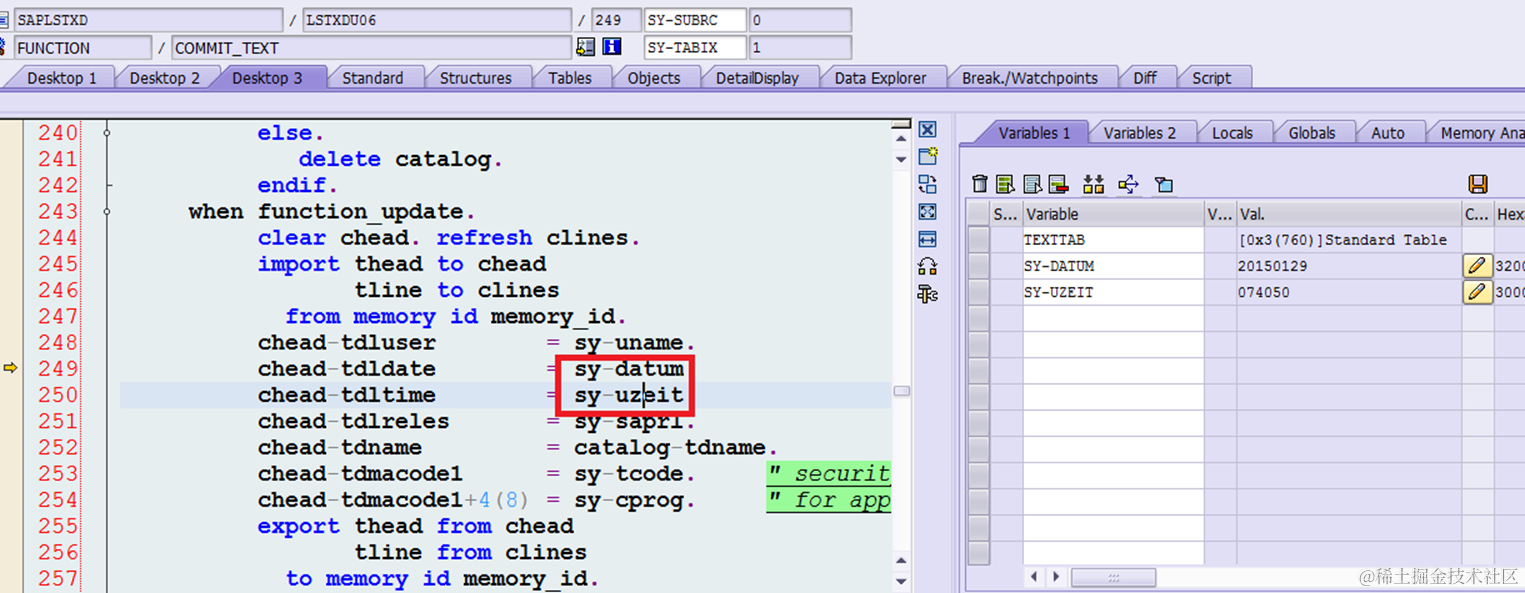
Task: Click the filter funnel icon in variables toolbar
Action: (1163, 184)
